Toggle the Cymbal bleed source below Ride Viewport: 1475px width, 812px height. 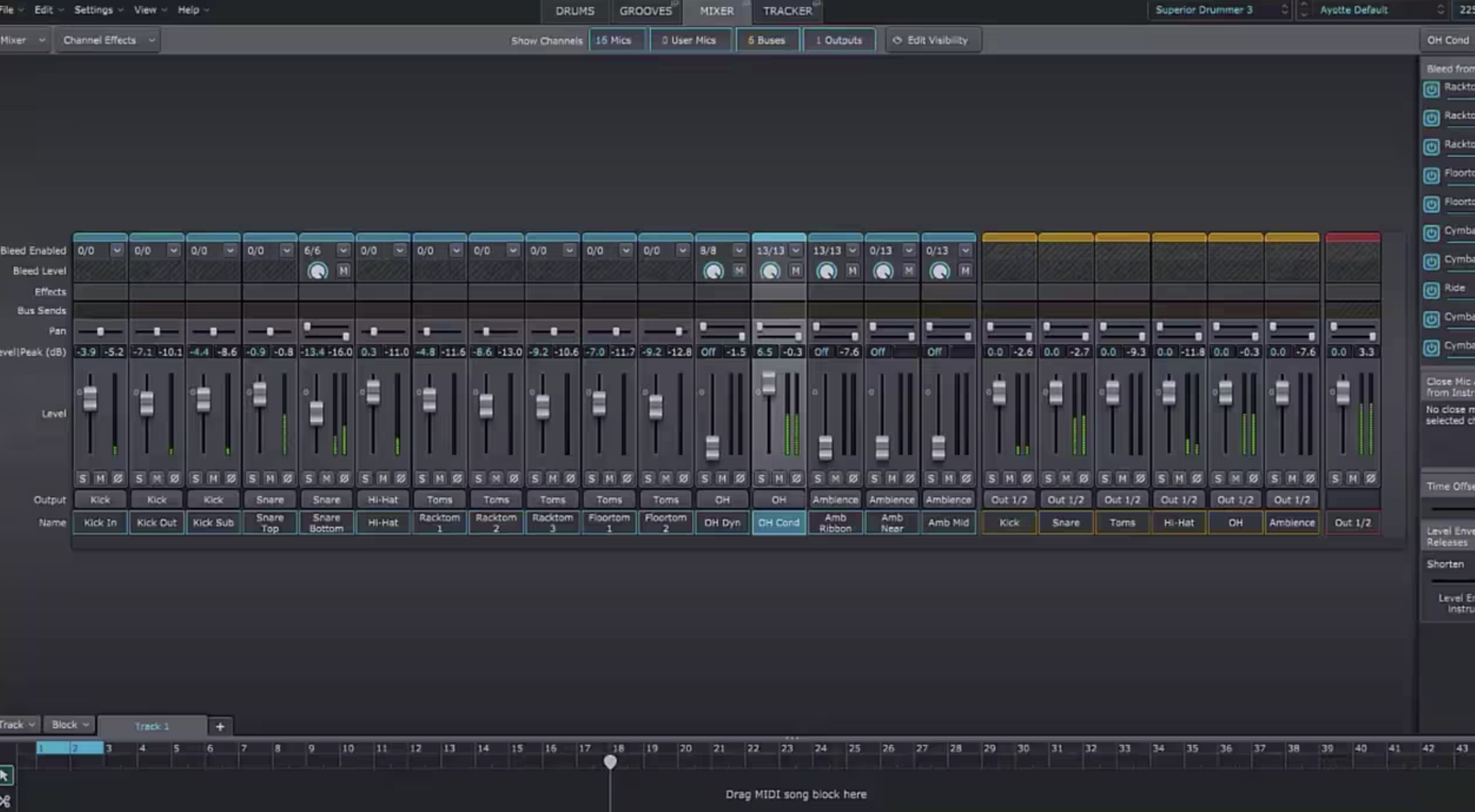tap(1432, 318)
